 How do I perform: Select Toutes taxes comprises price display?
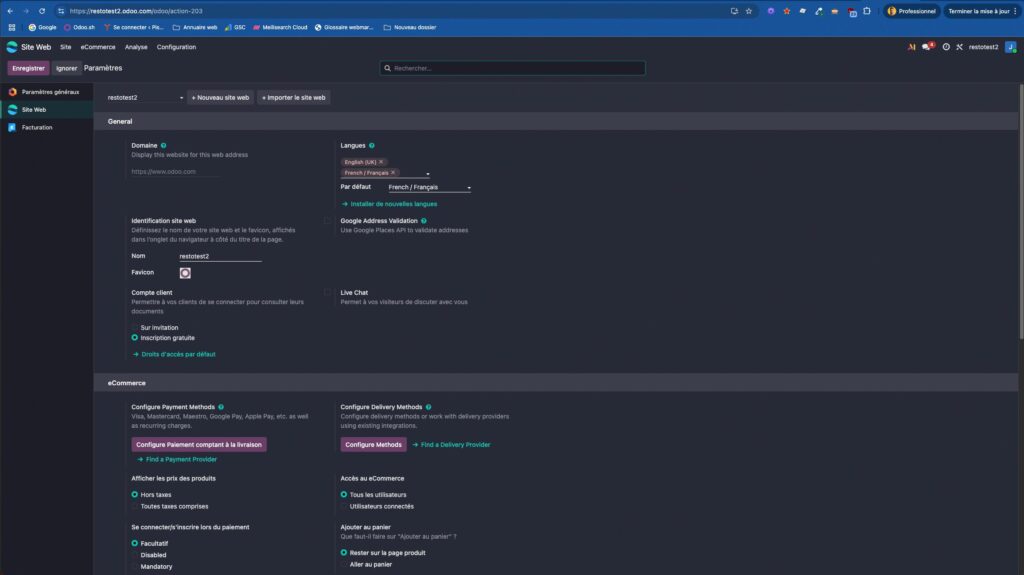click(x=135, y=506)
